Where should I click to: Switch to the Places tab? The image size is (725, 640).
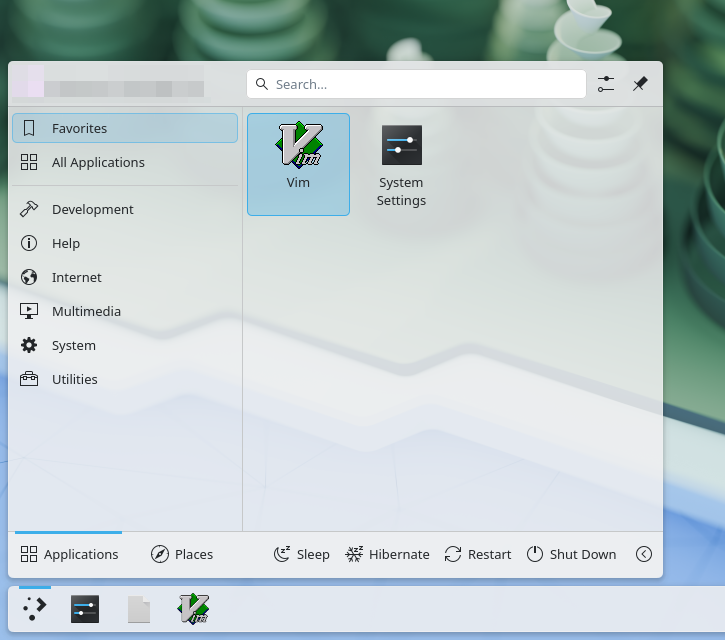(182, 554)
